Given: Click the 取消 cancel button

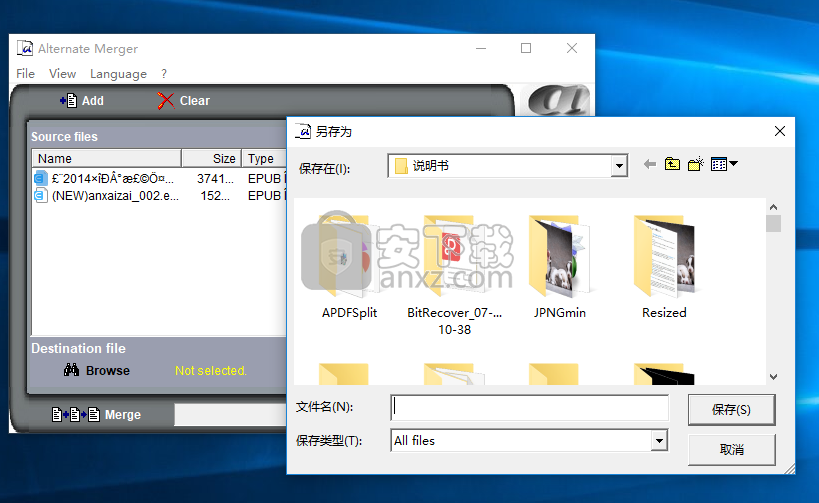Looking at the screenshot, I should (731, 449).
